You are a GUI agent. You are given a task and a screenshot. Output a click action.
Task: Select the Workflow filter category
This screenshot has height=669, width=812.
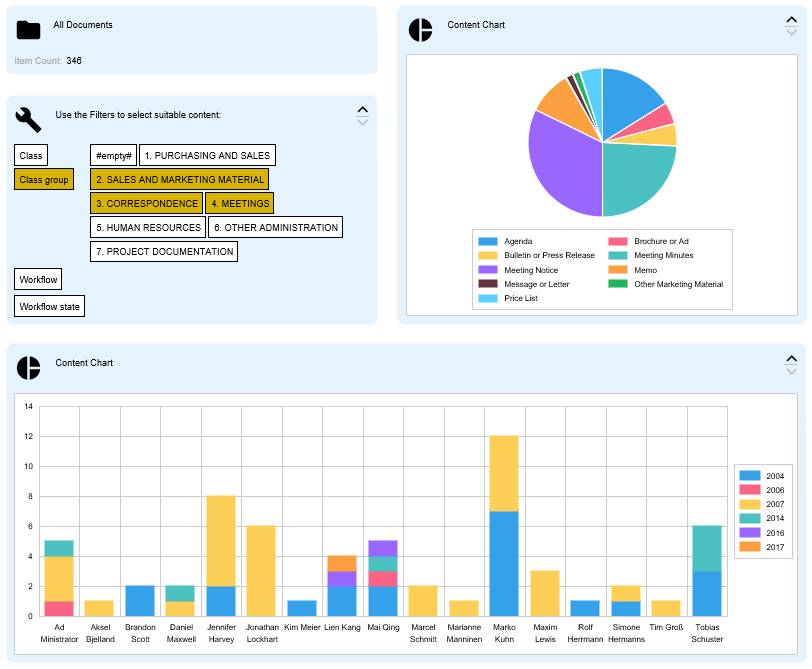point(38,280)
